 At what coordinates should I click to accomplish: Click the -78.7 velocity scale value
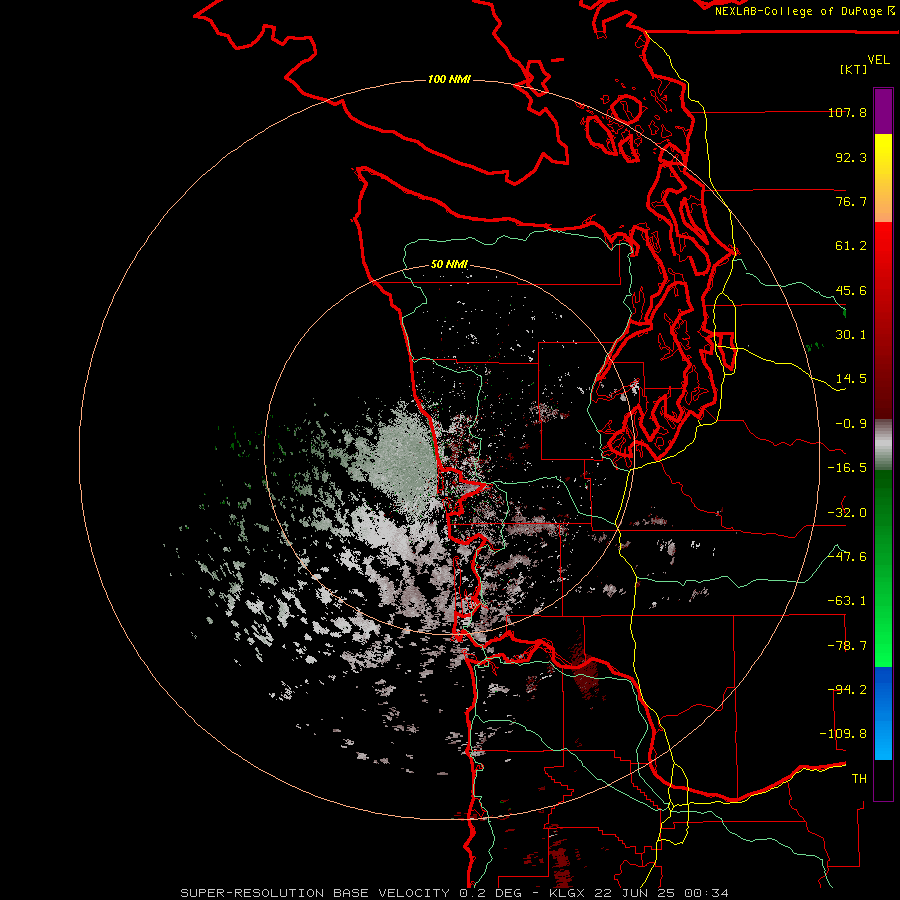point(847,646)
